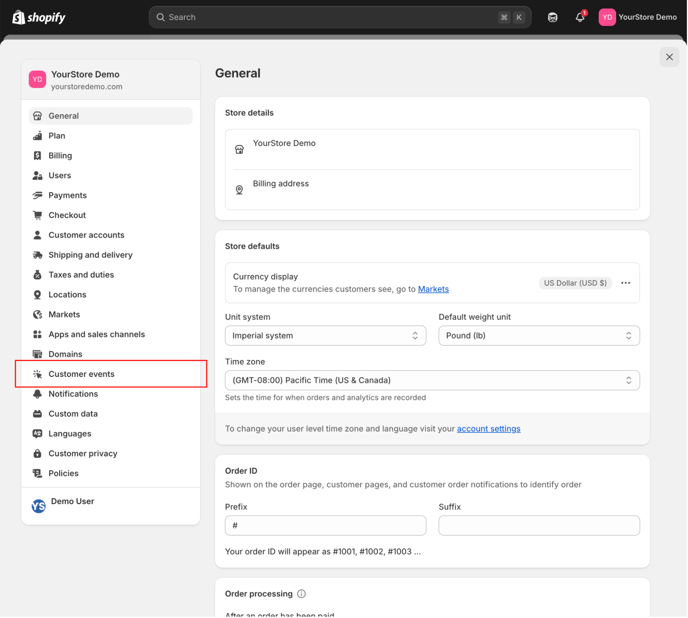The height and width of the screenshot is (618, 688).
Task: Click the Order processing info icon
Action: (x=301, y=594)
